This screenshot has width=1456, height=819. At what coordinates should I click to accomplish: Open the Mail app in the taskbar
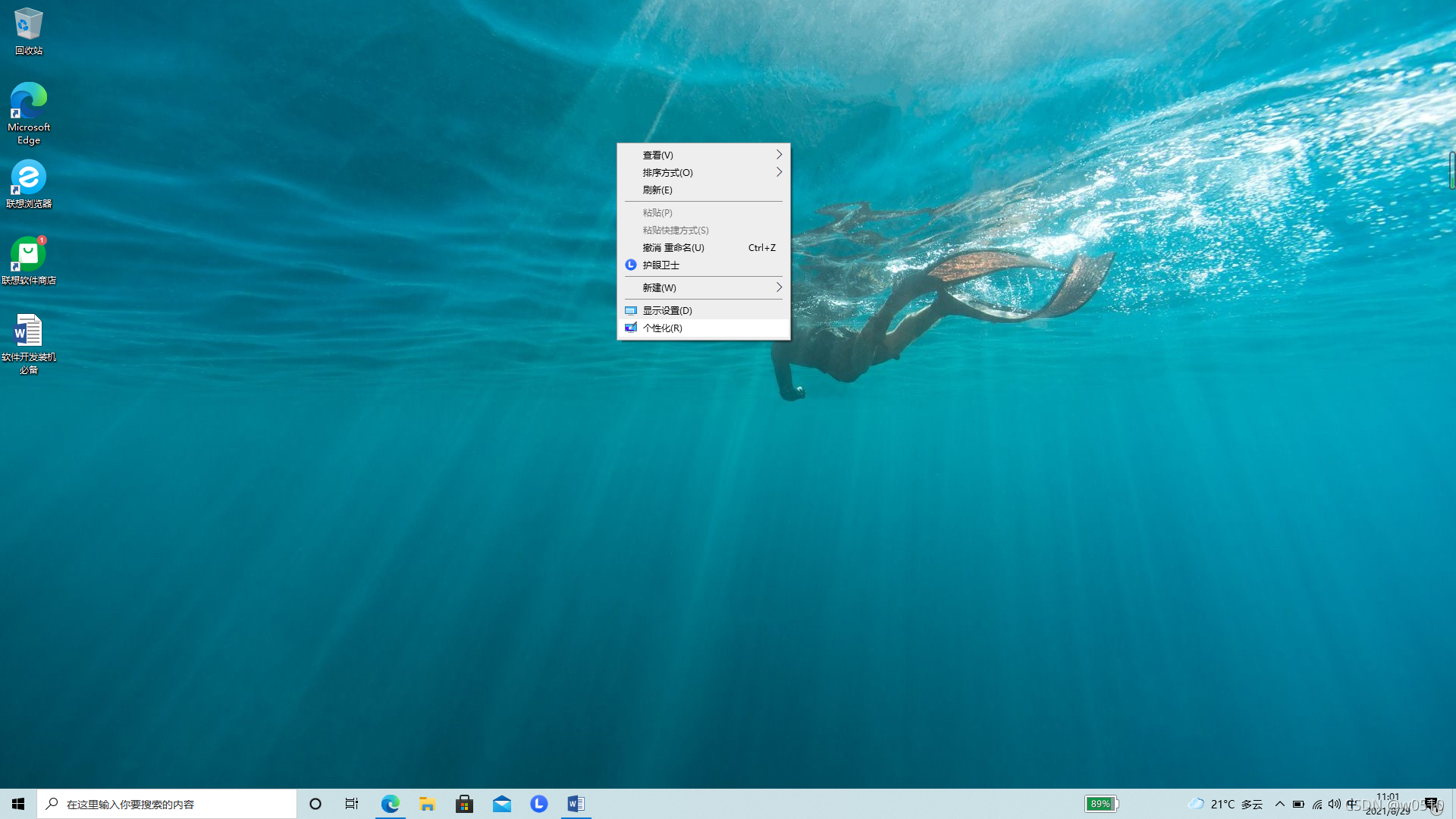point(501,804)
